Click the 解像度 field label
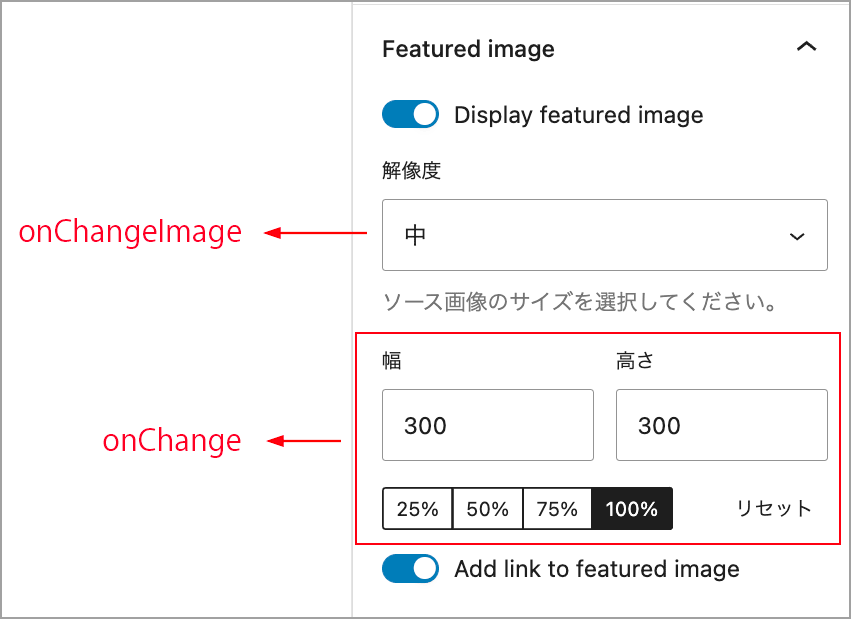The height and width of the screenshot is (619, 851). 411,170
